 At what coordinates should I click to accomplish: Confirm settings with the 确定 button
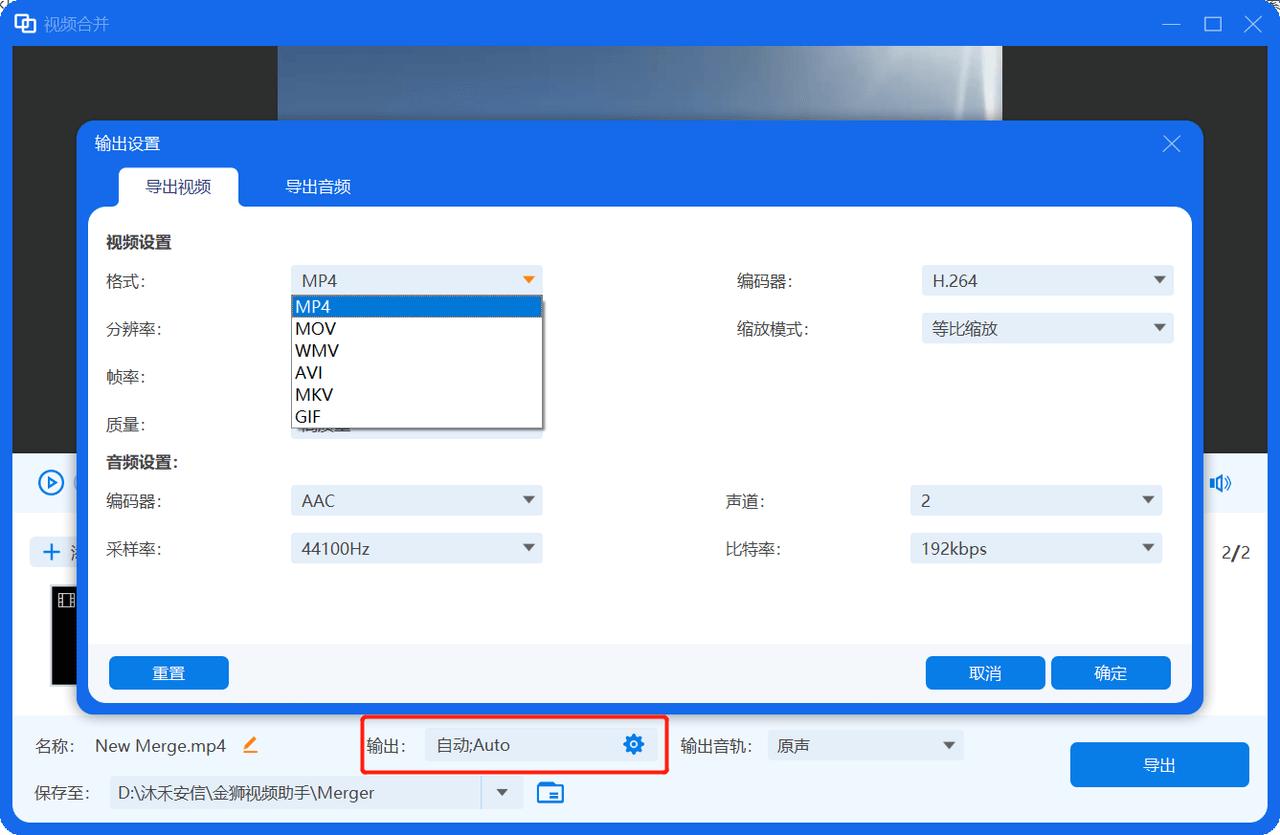pyautogui.click(x=1110, y=672)
